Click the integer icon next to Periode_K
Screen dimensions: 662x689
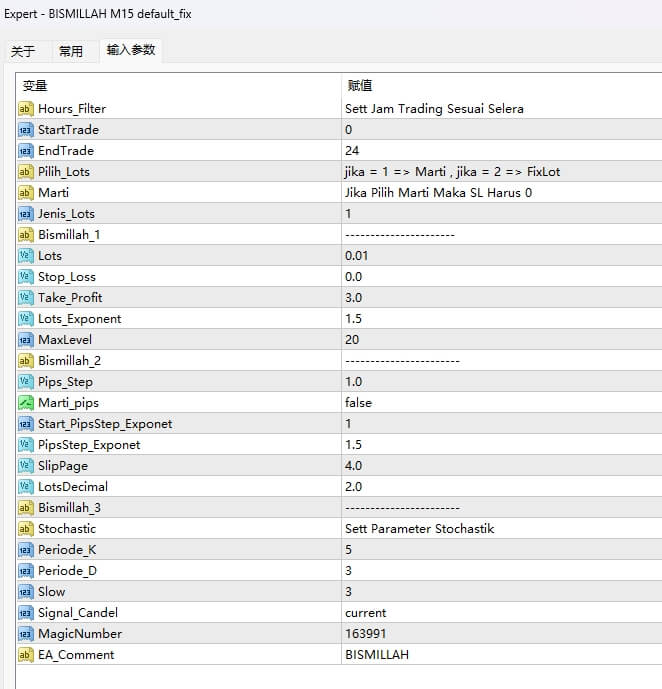pos(25,549)
